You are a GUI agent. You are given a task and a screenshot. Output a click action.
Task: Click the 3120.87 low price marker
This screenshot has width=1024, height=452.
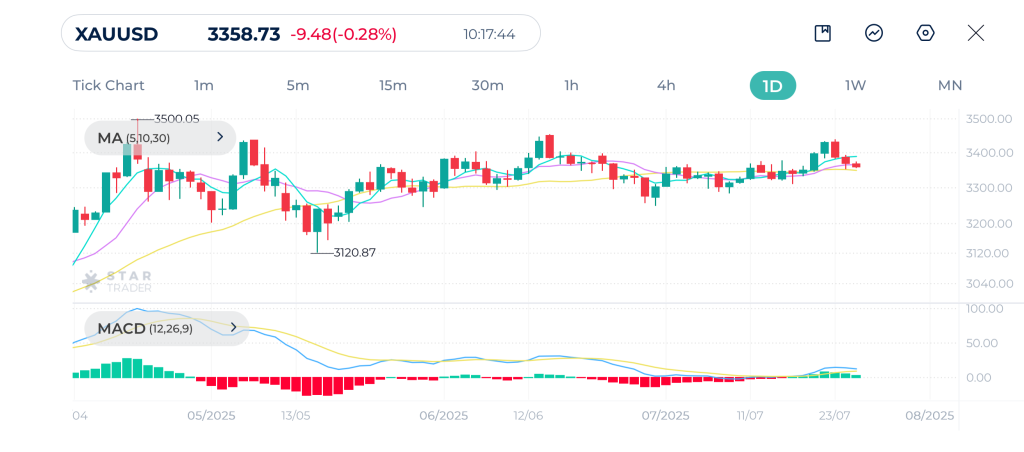tap(354, 253)
